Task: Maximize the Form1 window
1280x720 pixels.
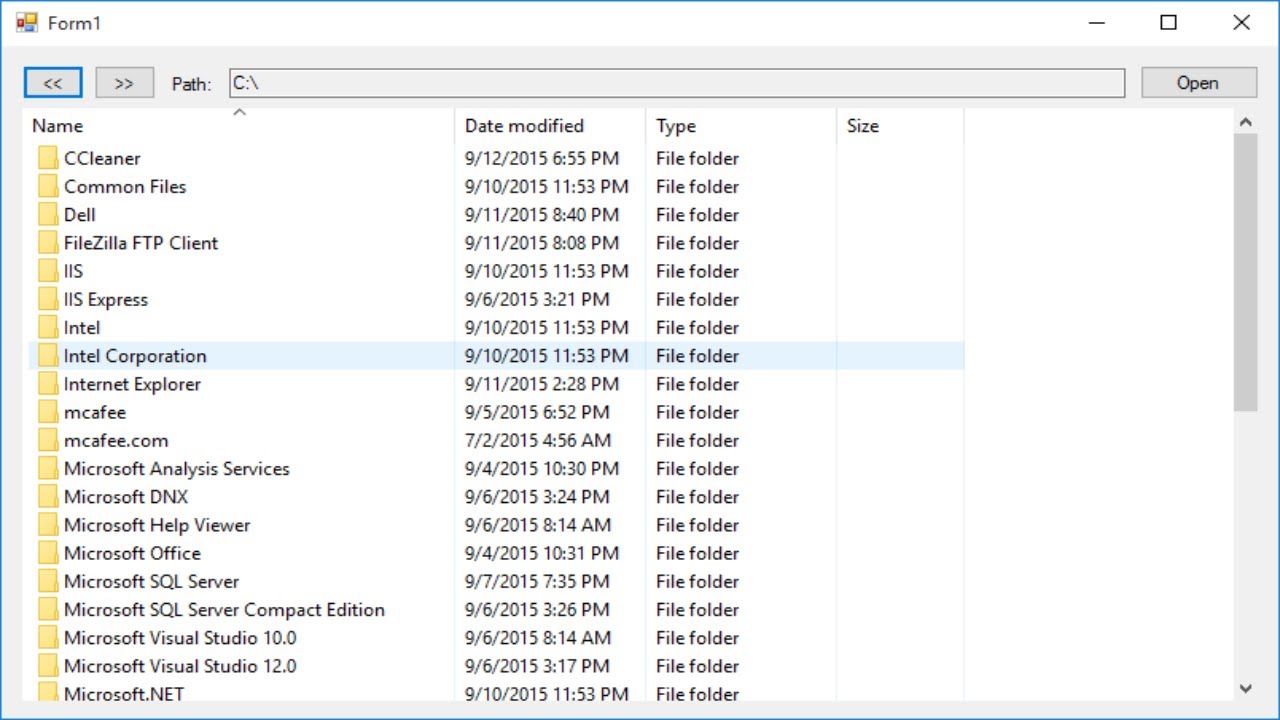Action: (1168, 22)
